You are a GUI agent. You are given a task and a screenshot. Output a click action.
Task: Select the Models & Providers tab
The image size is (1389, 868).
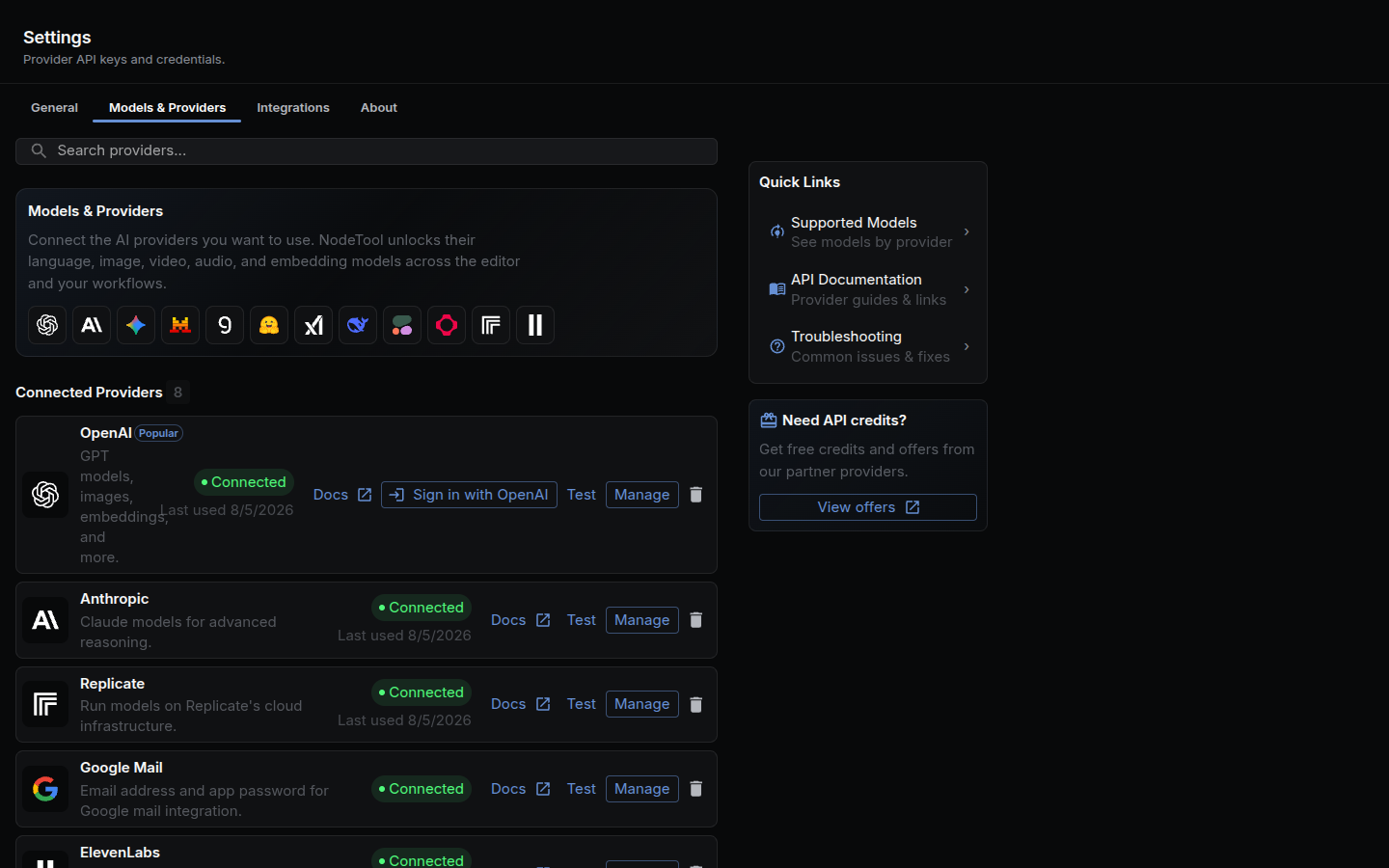click(167, 107)
